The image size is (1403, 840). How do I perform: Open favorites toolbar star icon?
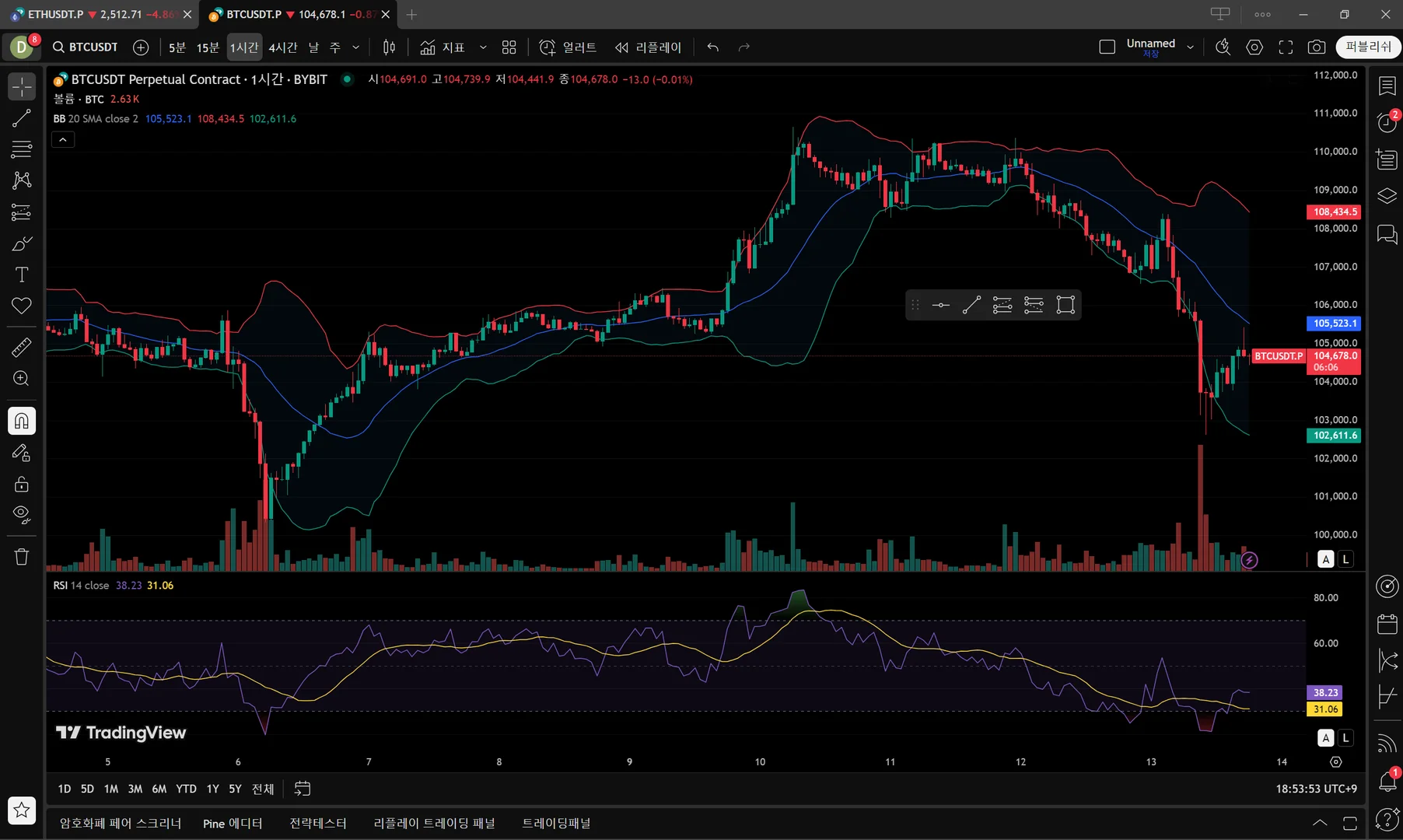(22, 810)
